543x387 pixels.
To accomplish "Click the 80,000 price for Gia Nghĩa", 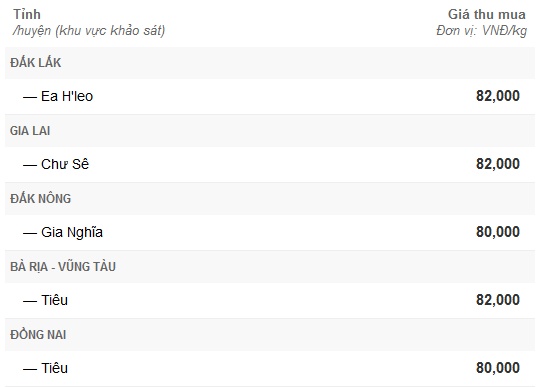I will coord(498,232).
